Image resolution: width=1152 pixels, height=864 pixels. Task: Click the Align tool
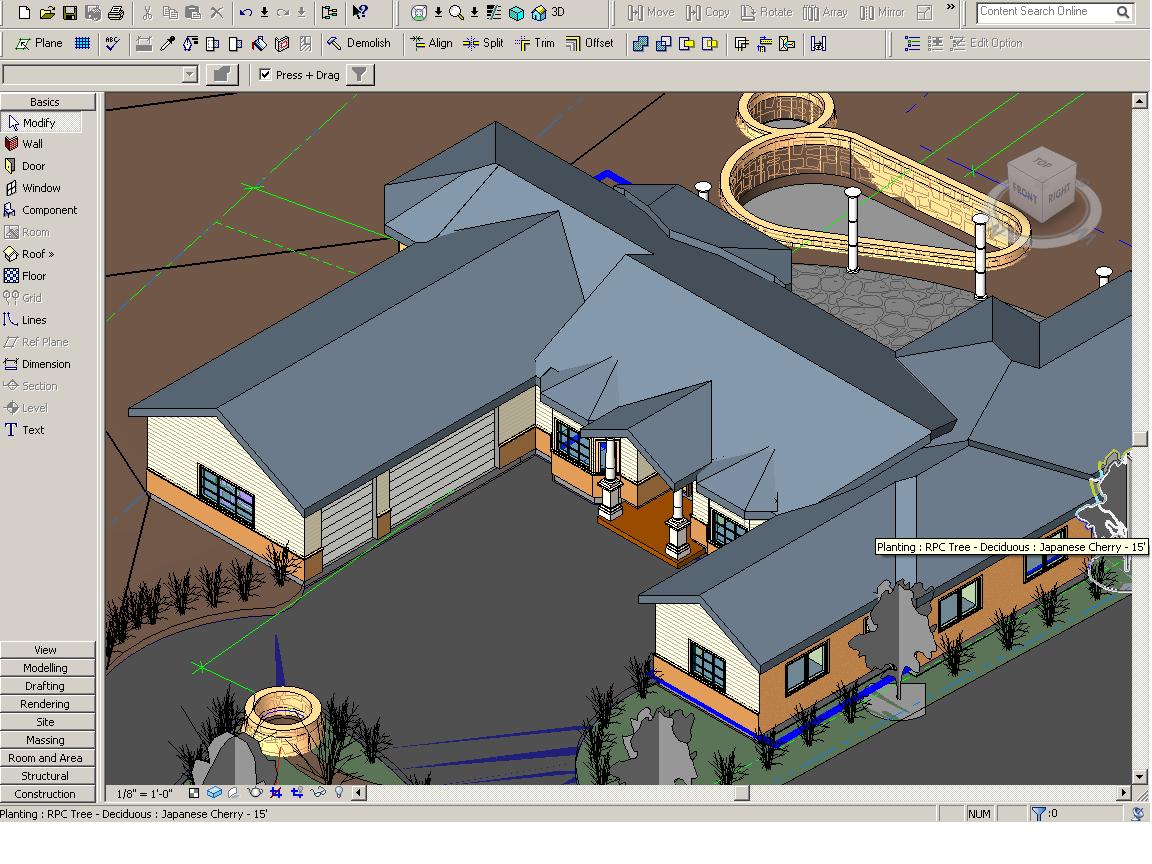[x=431, y=43]
